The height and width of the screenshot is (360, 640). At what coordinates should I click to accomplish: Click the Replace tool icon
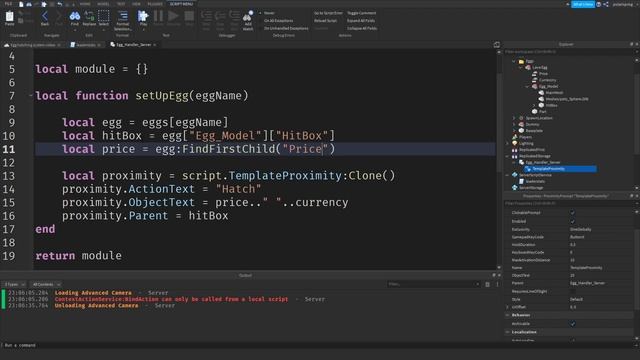tap(89, 17)
